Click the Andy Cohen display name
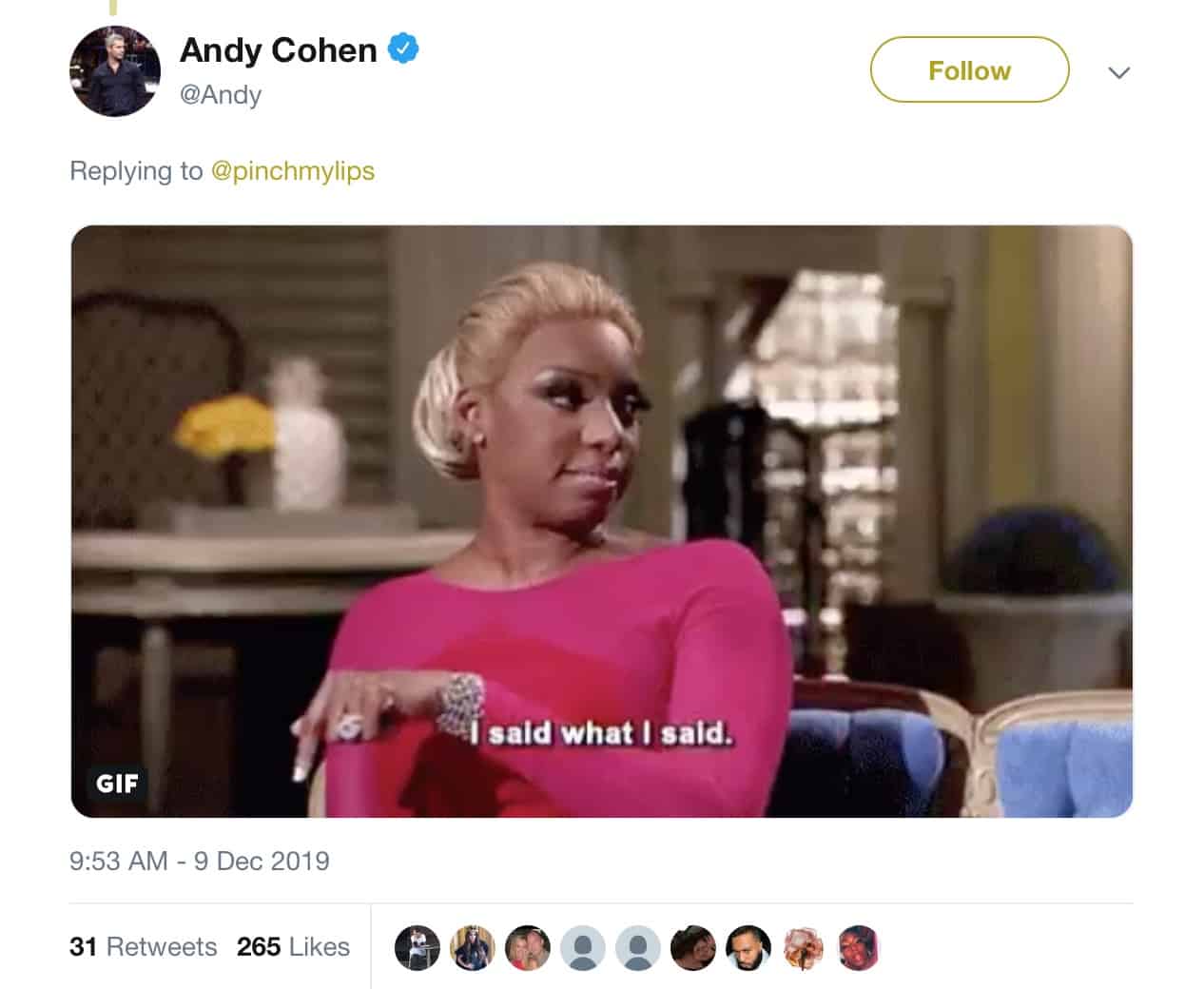The width and height of the screenshot is (1204, 989). (279, 49)
